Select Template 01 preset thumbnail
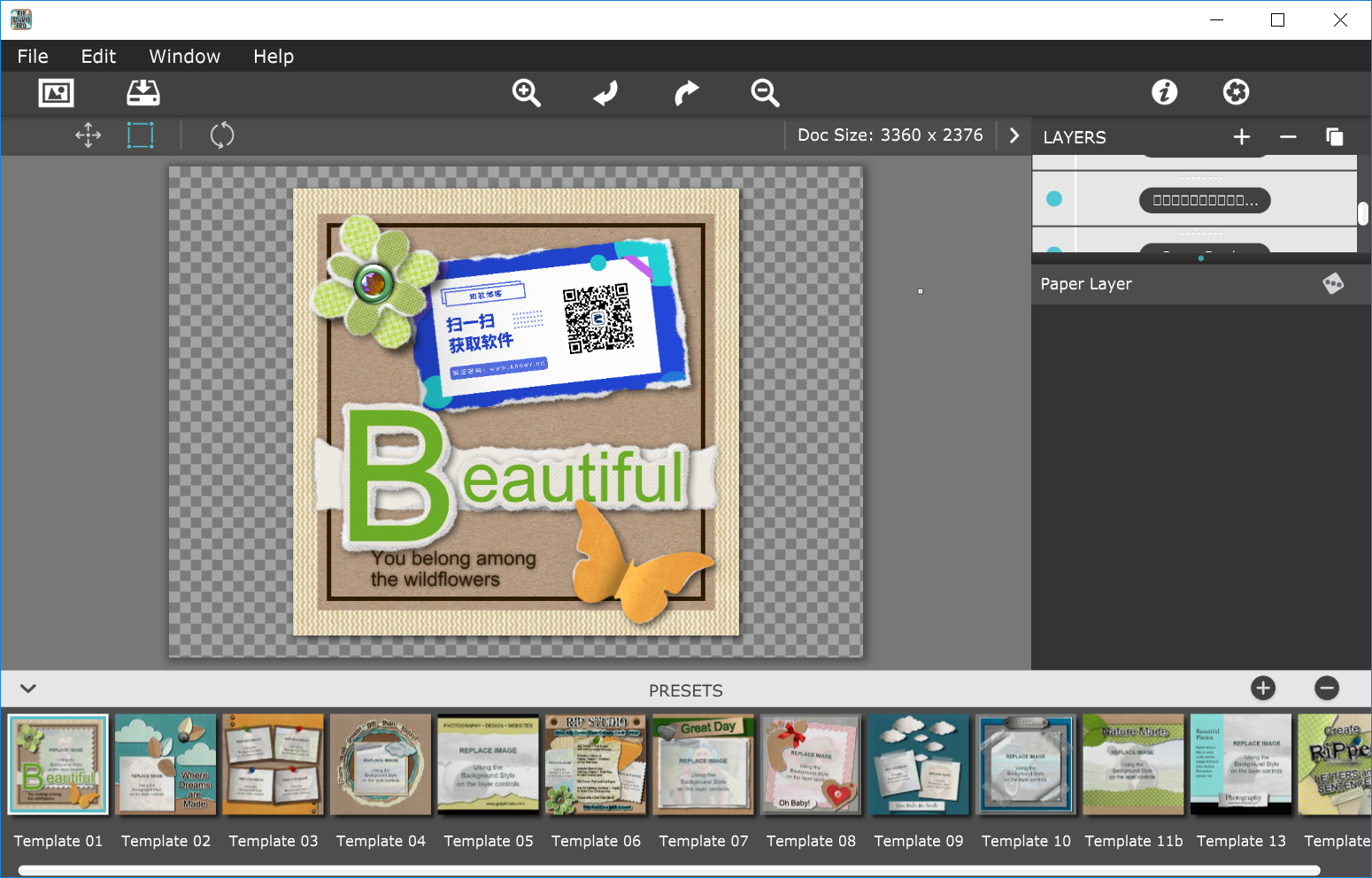 (58, 765)
